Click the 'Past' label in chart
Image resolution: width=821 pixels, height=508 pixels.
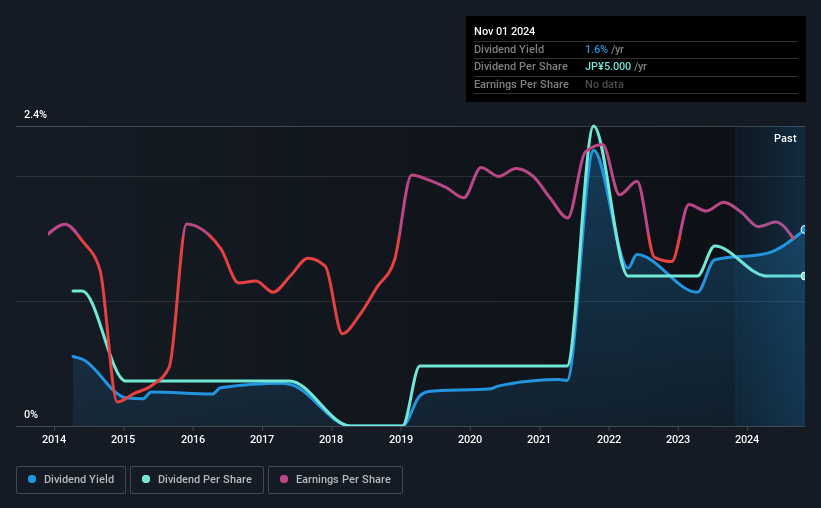tap(785, 138)
